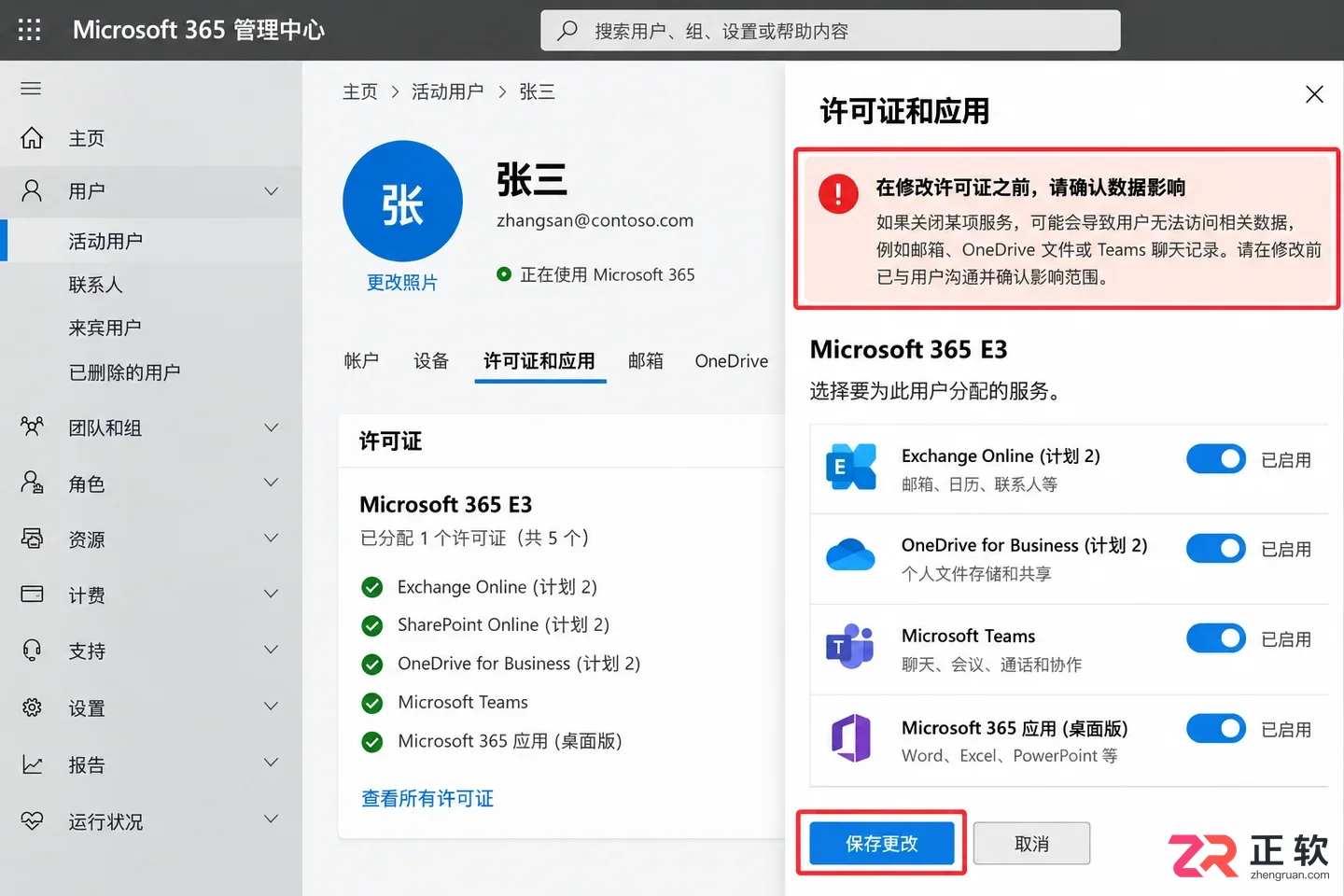Screen dimensions: 1344x896
Task: Click the OneDrive cloud icon
Action: coord(850,554)
